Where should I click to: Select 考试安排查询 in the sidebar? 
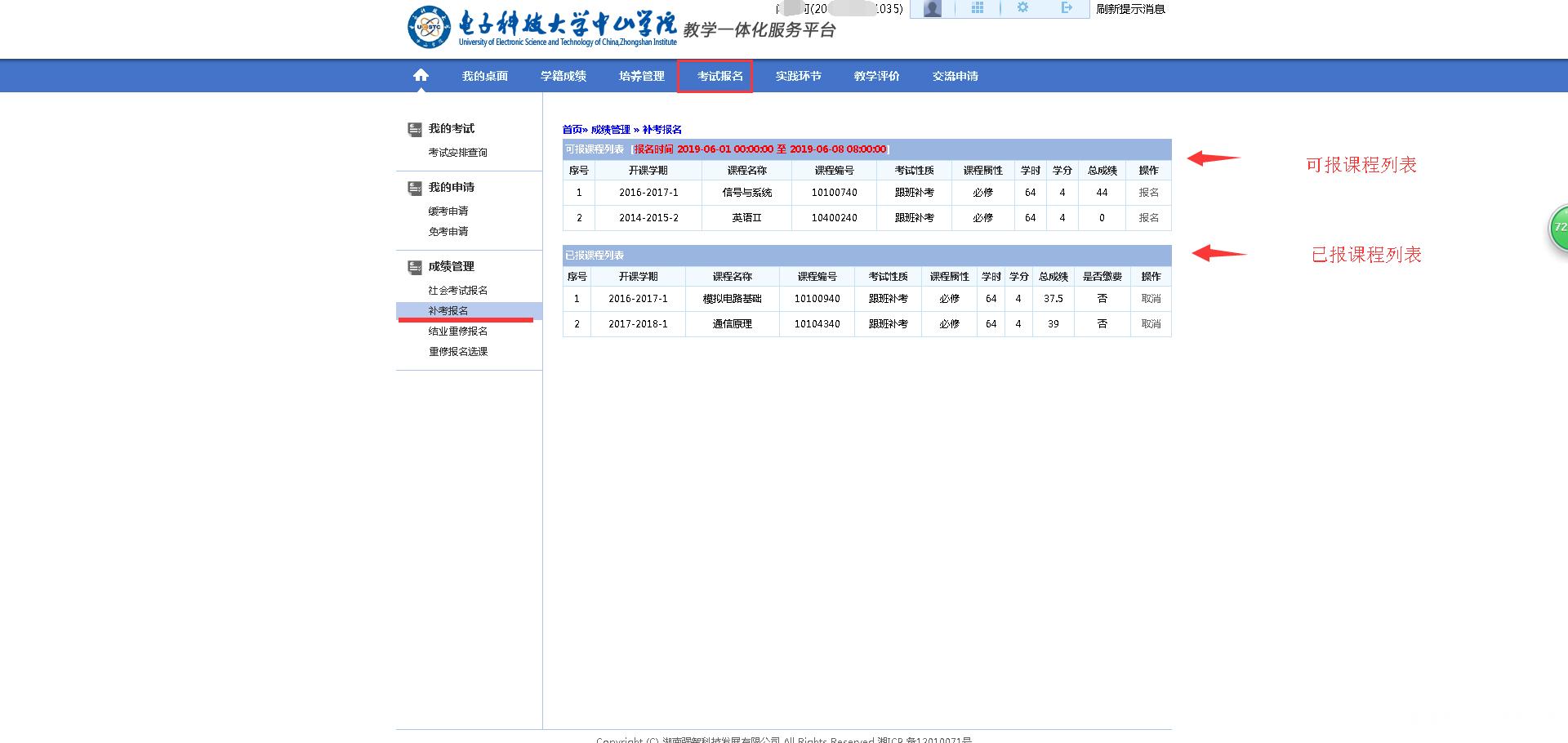point(457,153)
